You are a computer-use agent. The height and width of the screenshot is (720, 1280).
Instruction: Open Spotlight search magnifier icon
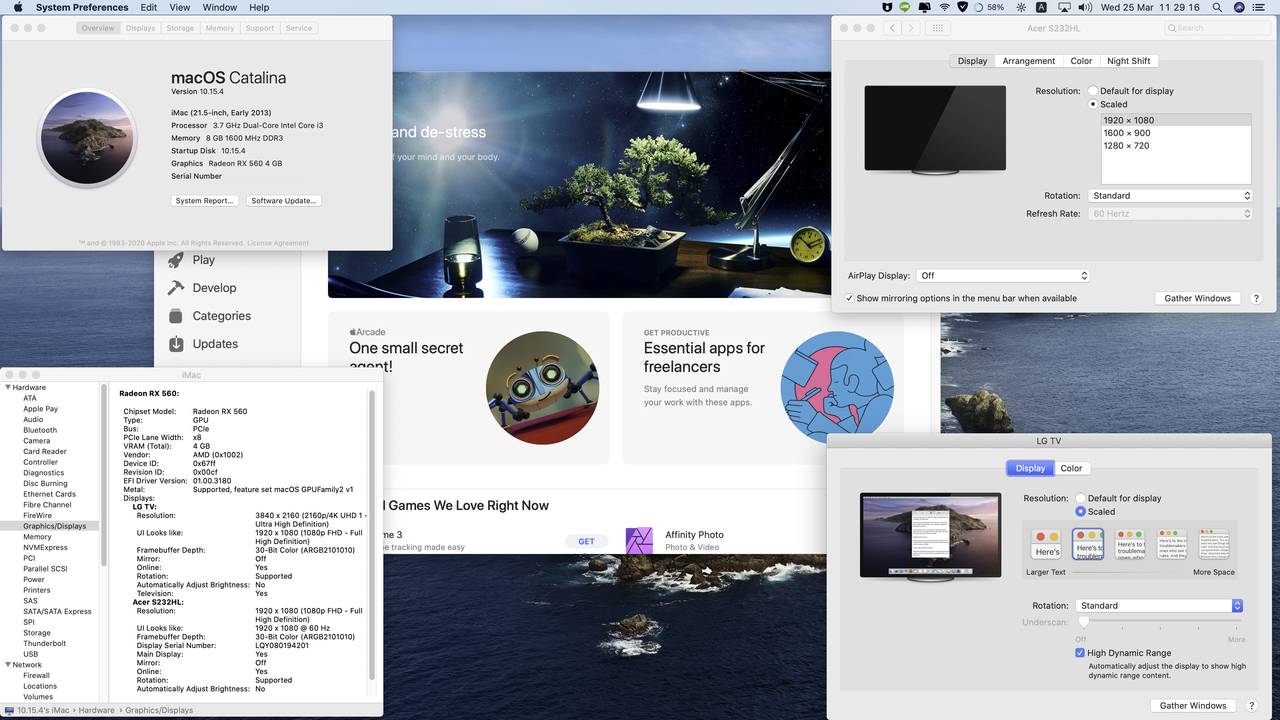[1217, 7]
